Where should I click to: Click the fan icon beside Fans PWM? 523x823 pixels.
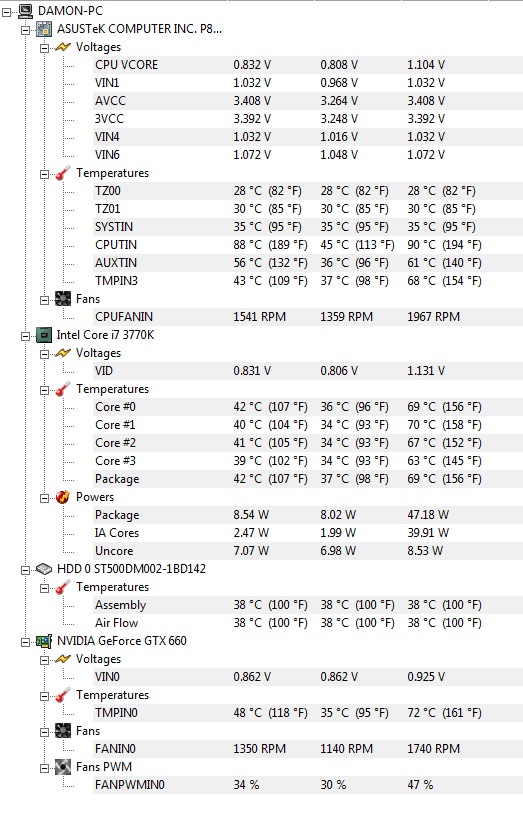coord(63,767)
